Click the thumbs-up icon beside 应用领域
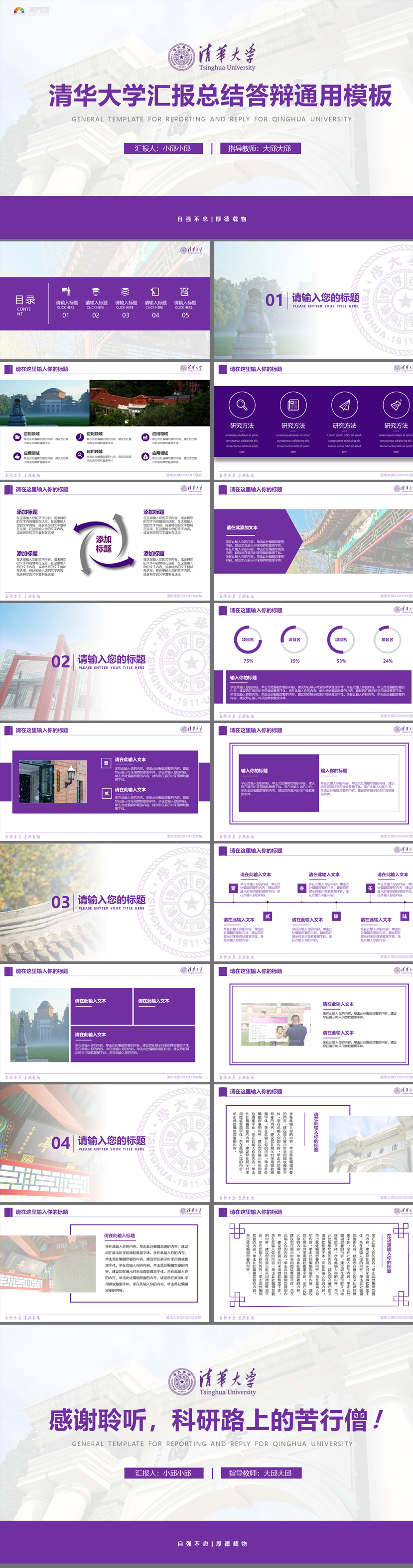Image resolution: width=413 pixels, height=1568 pixels. 17,456
